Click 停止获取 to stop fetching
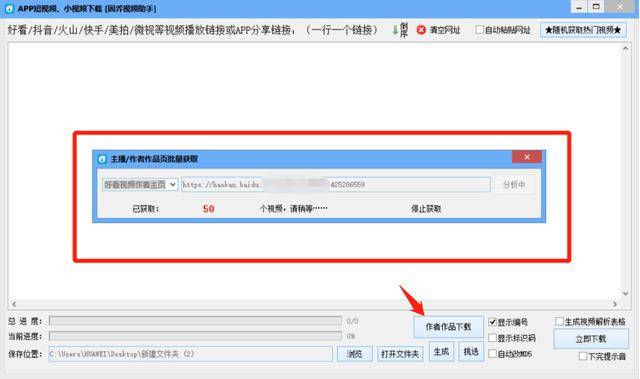 tap(426, 209)
